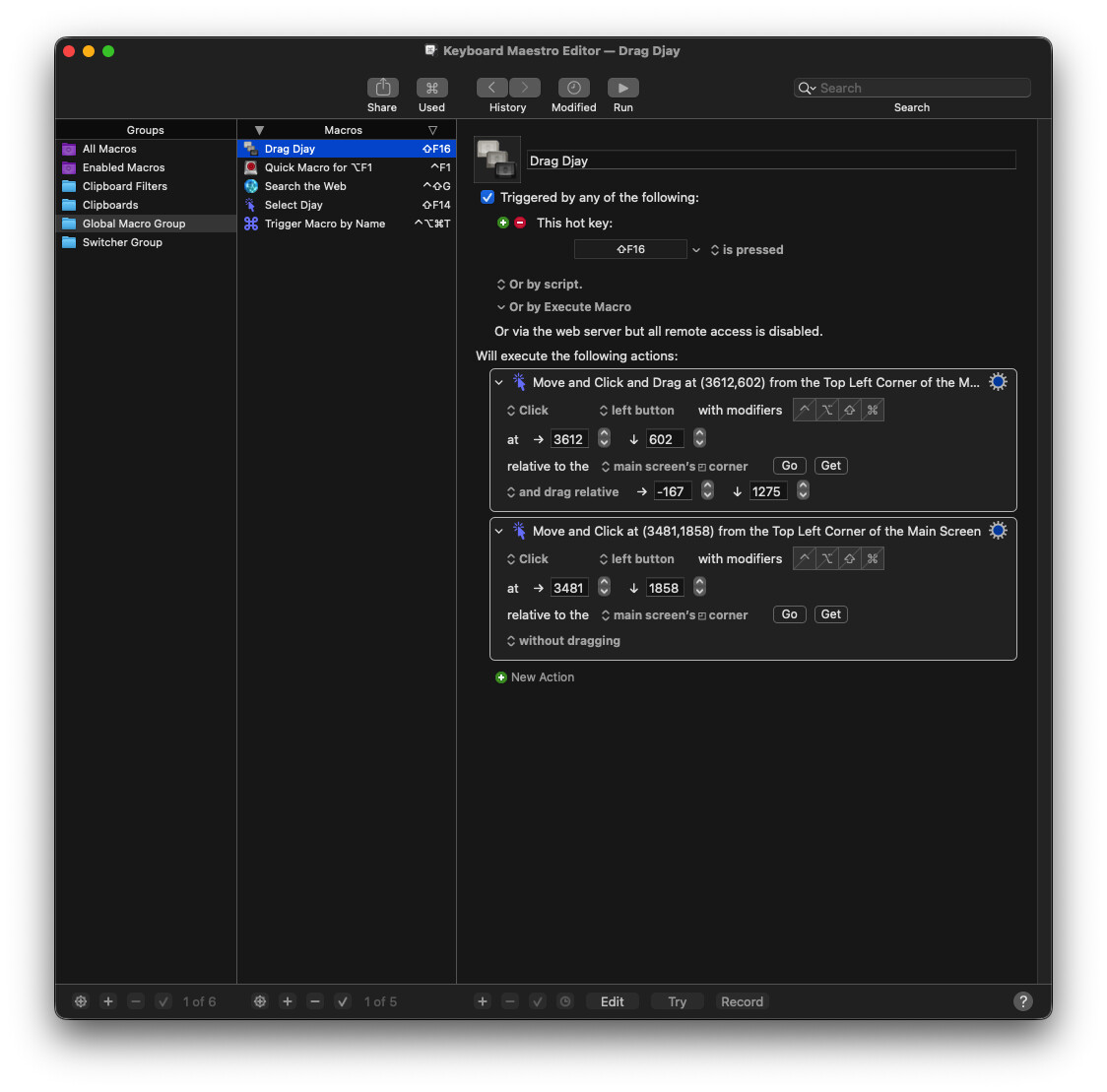Open the help question mark button

coord(1023,1001)
